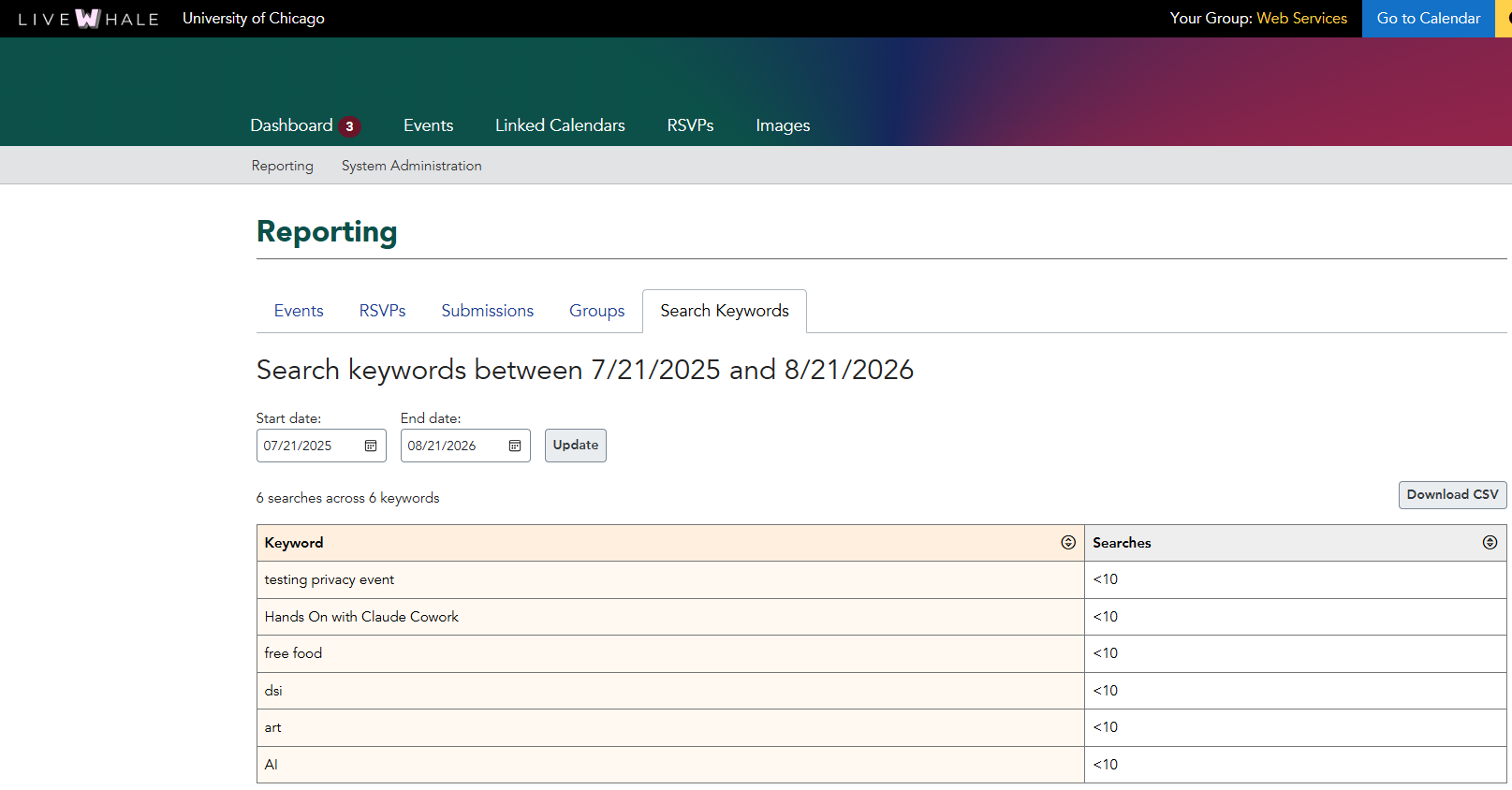
Task: Open Linked Calendars in the navigation
Action: pos(560,125)
